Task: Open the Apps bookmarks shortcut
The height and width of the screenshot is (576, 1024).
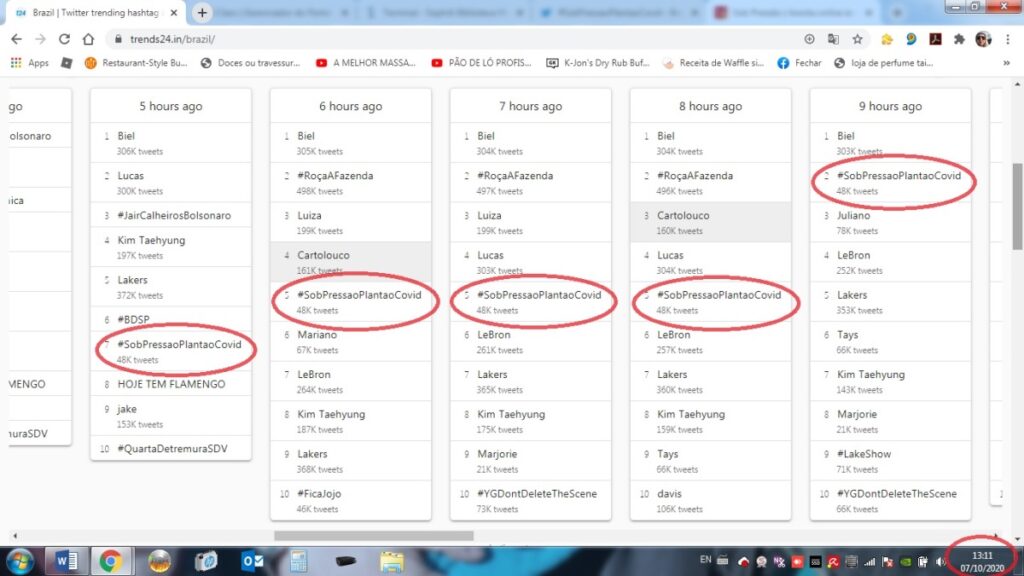Action: tap(29, 63)
